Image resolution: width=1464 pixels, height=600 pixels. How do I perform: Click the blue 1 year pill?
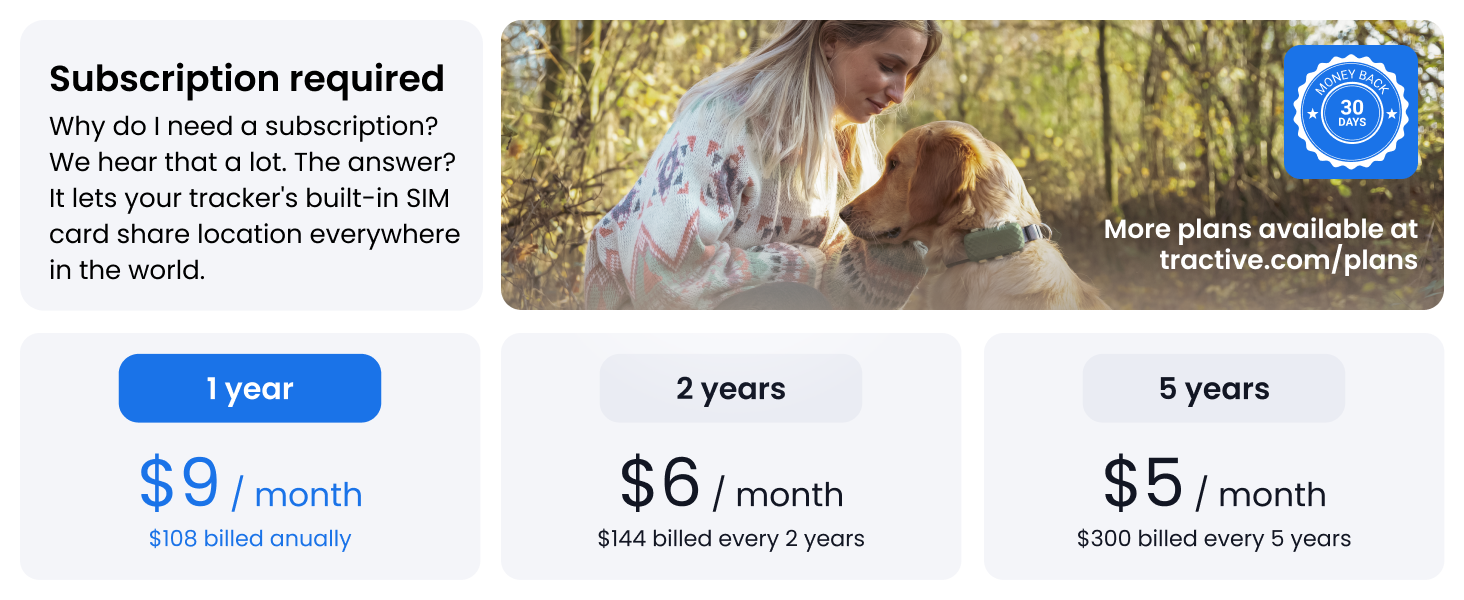click(249, 388)
